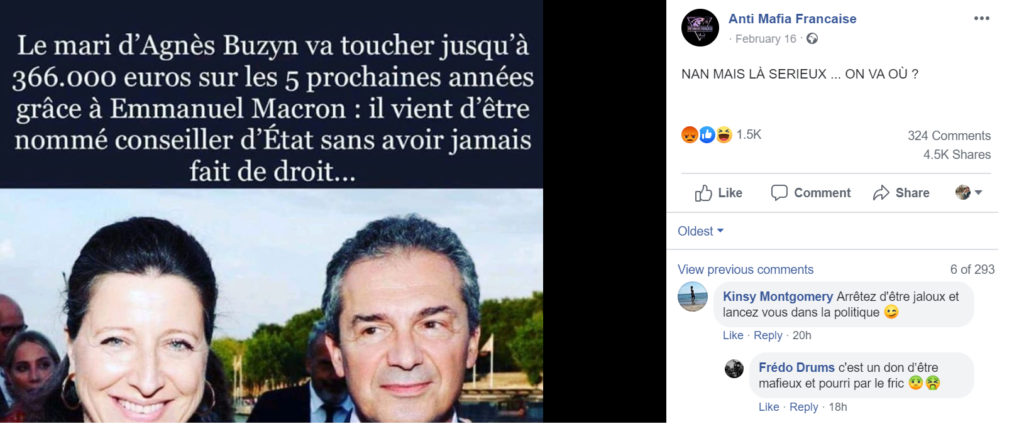Click the laughing haha reaction icon
This screenshot has height=424, width=1024.
tap(724, 135)
